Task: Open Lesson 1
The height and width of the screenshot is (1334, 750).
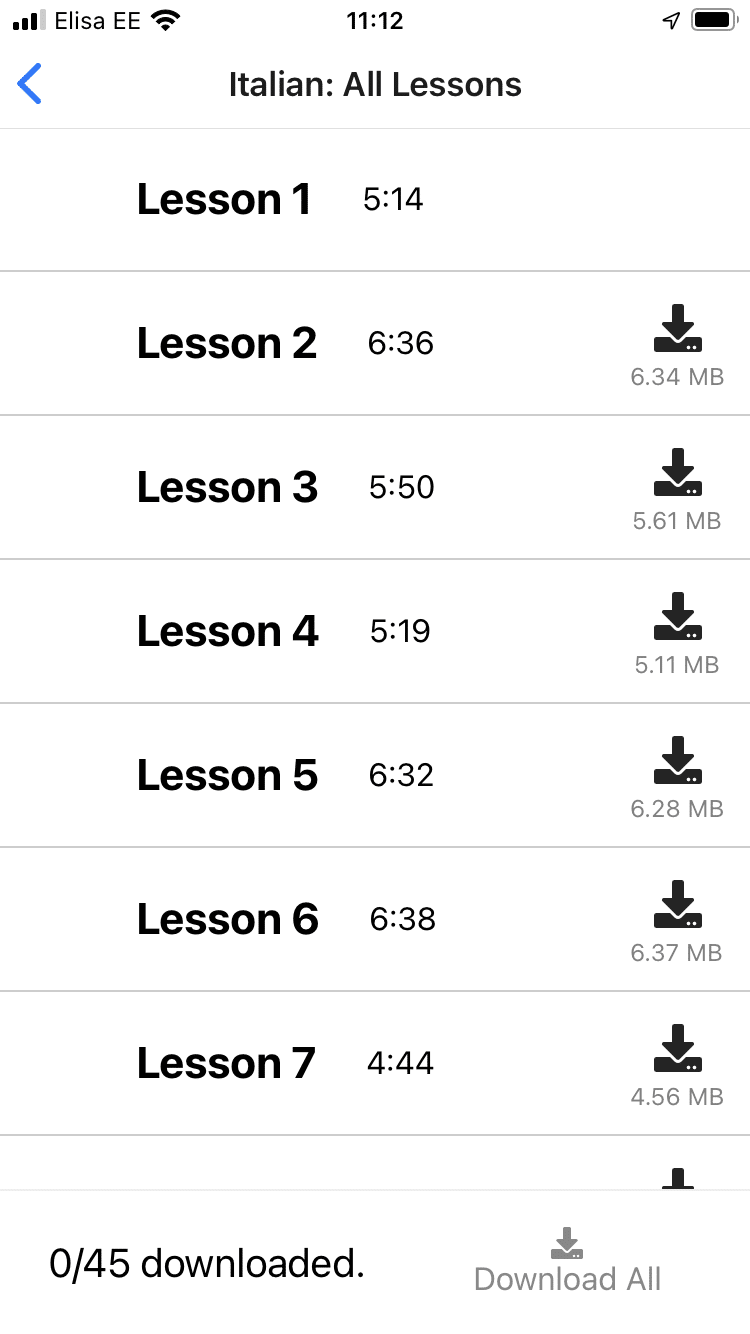Action: (224, 200)
